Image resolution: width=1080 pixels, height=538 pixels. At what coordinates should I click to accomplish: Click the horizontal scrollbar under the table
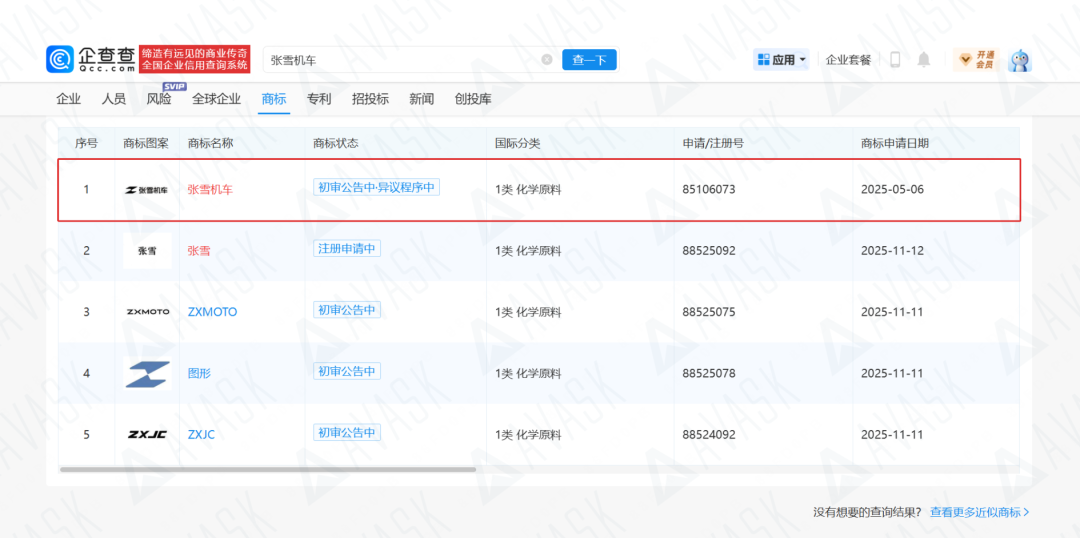pyautogui.click(x=268, y=469)
